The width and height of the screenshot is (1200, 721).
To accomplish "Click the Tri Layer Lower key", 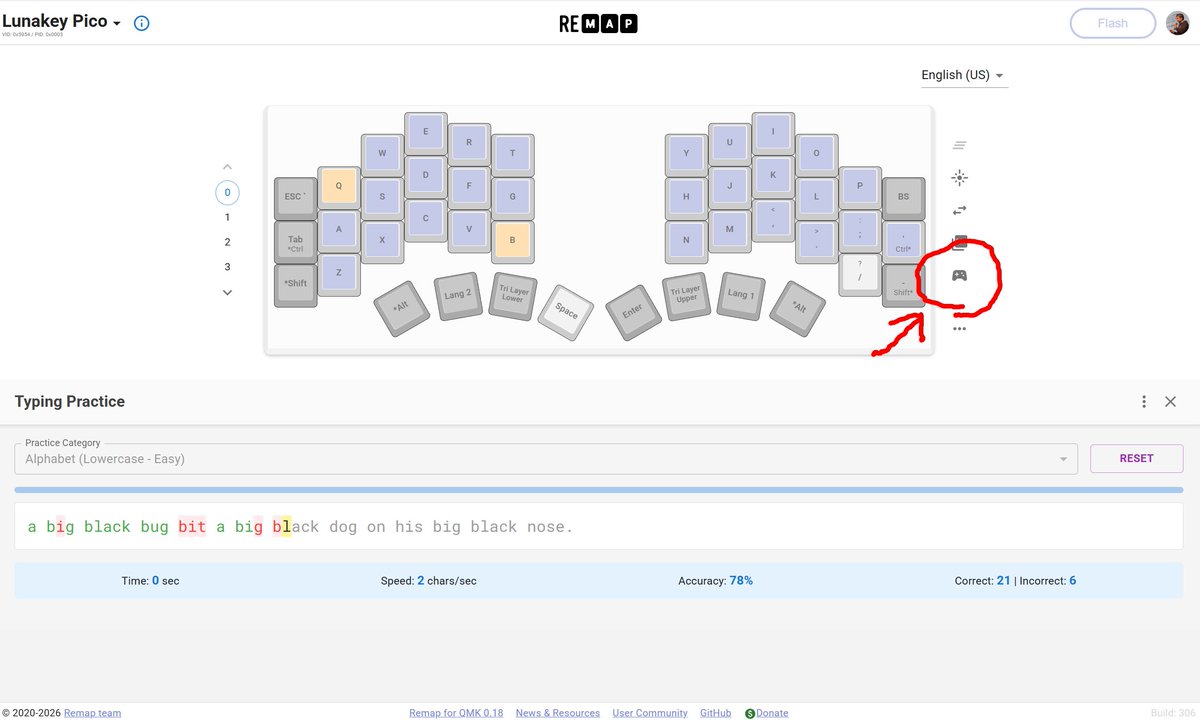I will click(512, 296).
